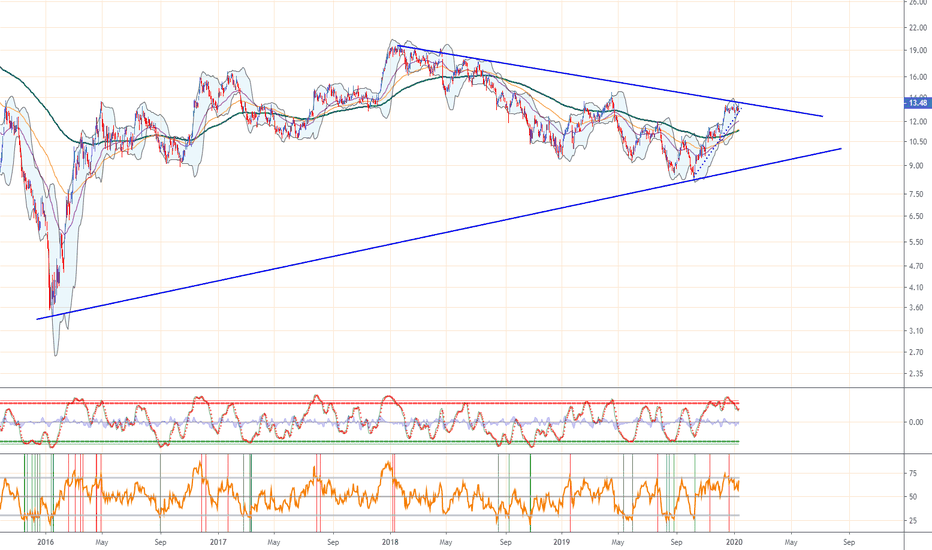Click the 75 level on RSI scale
Image resolution: width=932 pixels, height=550 pixels.
point(912,473)
